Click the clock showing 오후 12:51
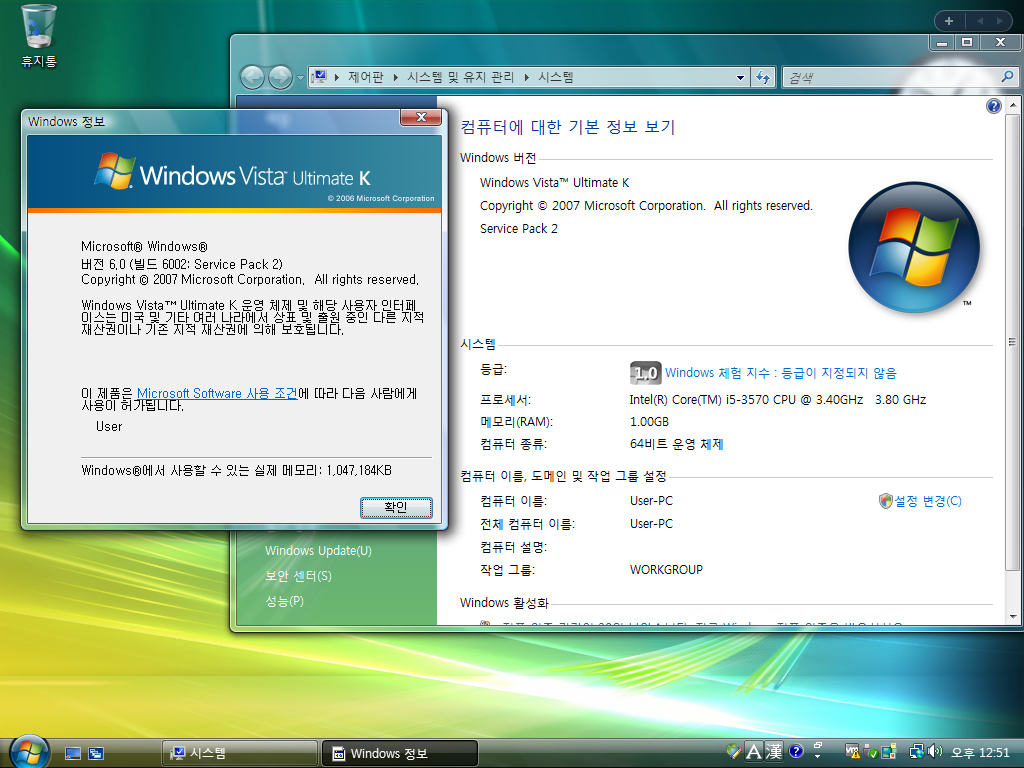This screenshot has width=1024, height=768. coord(980,752)
